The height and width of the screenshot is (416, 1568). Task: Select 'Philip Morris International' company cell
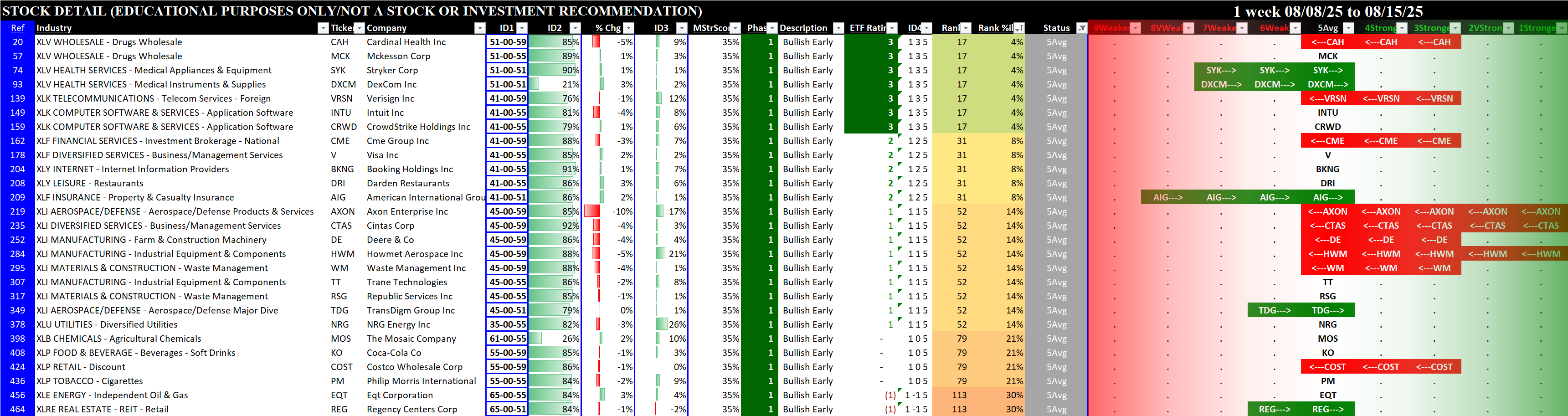421,381
